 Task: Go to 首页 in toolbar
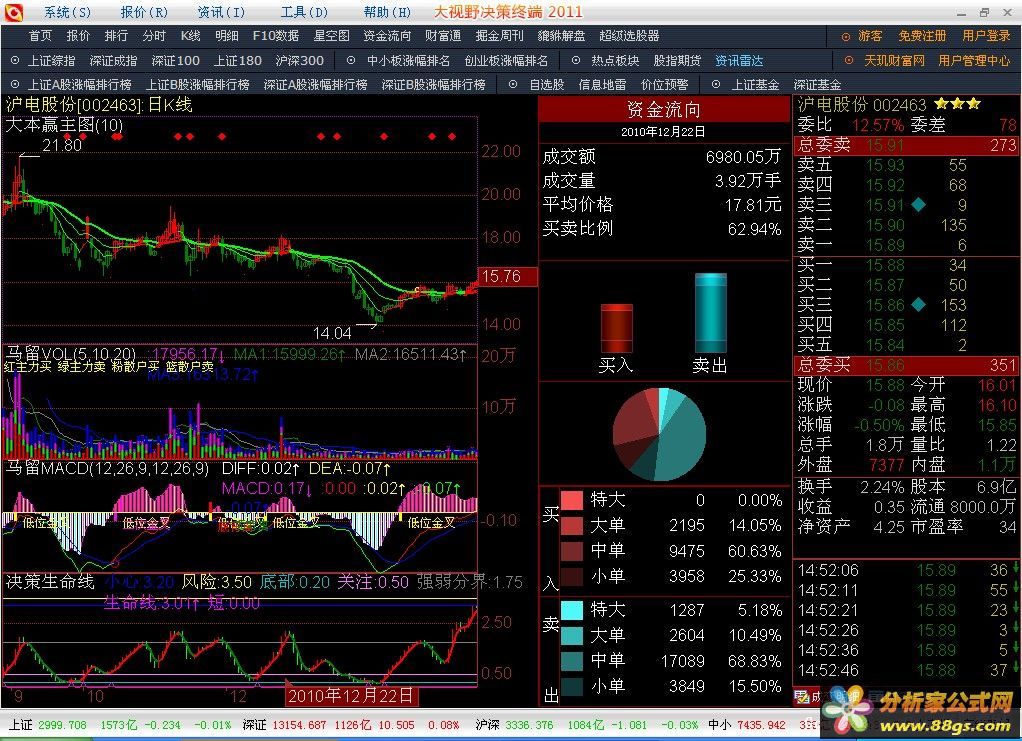40,36
